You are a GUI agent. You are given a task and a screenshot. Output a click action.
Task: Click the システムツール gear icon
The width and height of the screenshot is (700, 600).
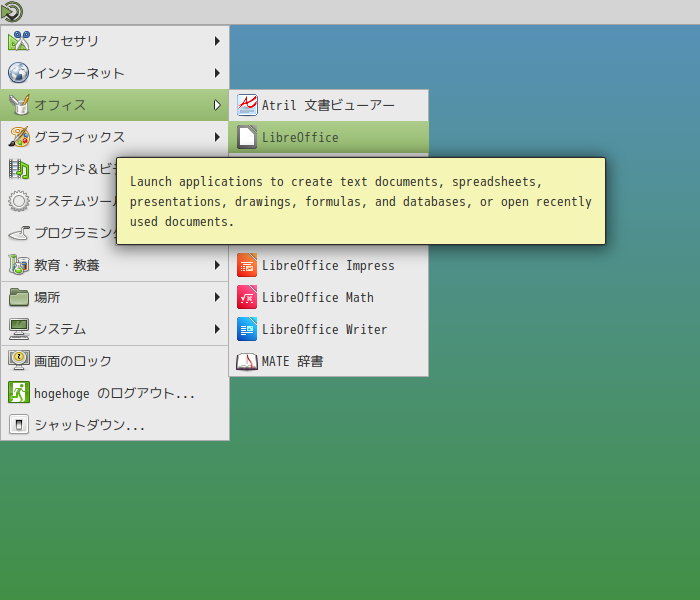[x=19, y=201]
